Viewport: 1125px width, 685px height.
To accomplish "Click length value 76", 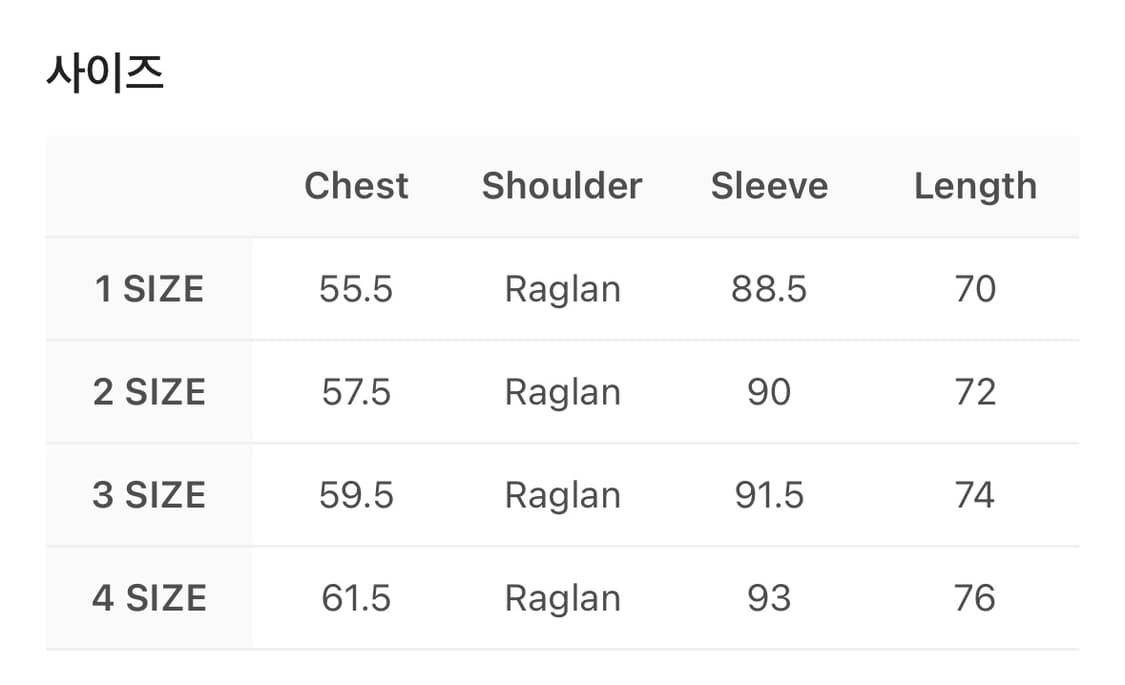I will click(975, 598).
